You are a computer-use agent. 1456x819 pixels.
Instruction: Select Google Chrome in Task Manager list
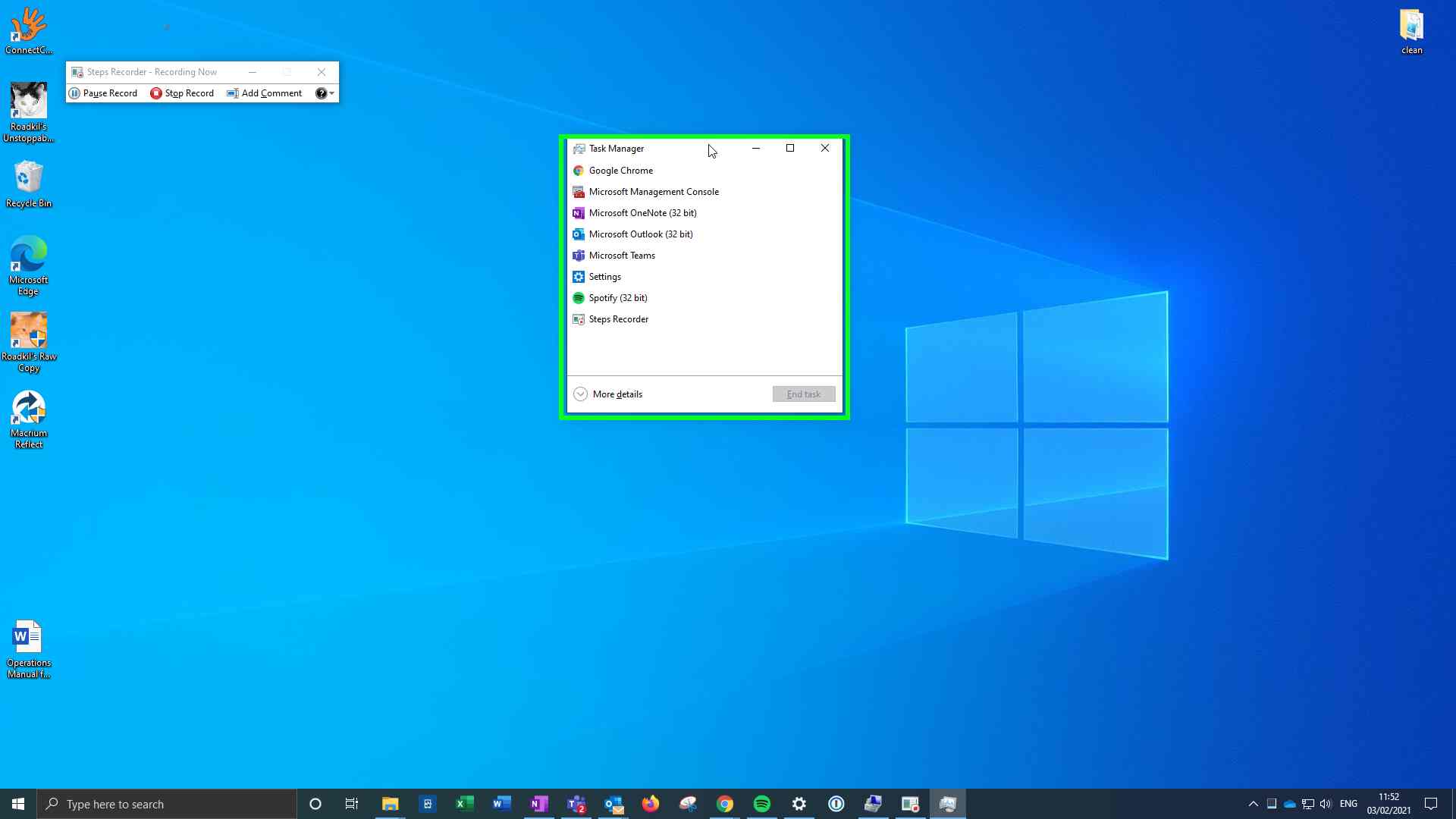(620, 171)
